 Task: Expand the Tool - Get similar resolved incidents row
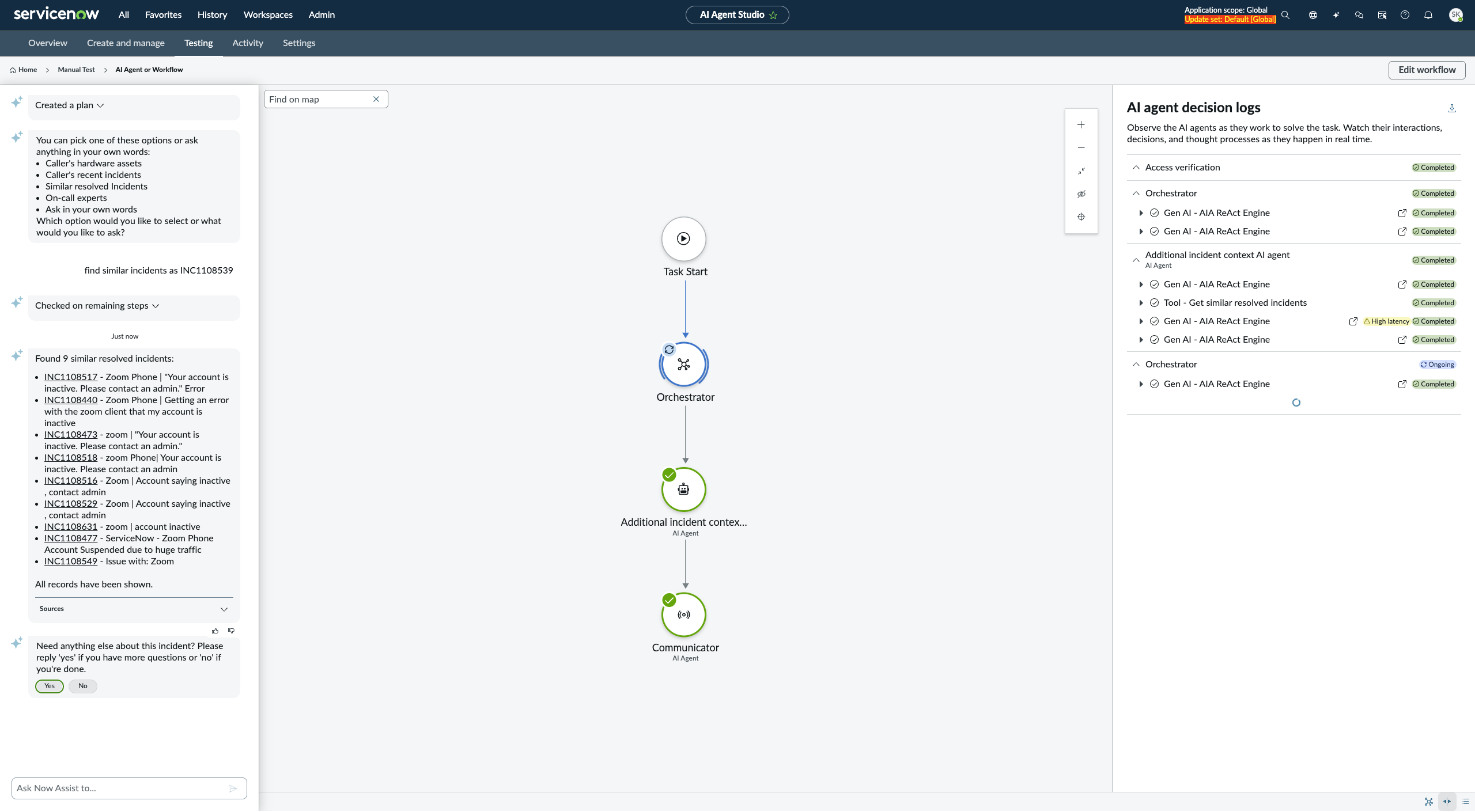tap(1141, 303)
